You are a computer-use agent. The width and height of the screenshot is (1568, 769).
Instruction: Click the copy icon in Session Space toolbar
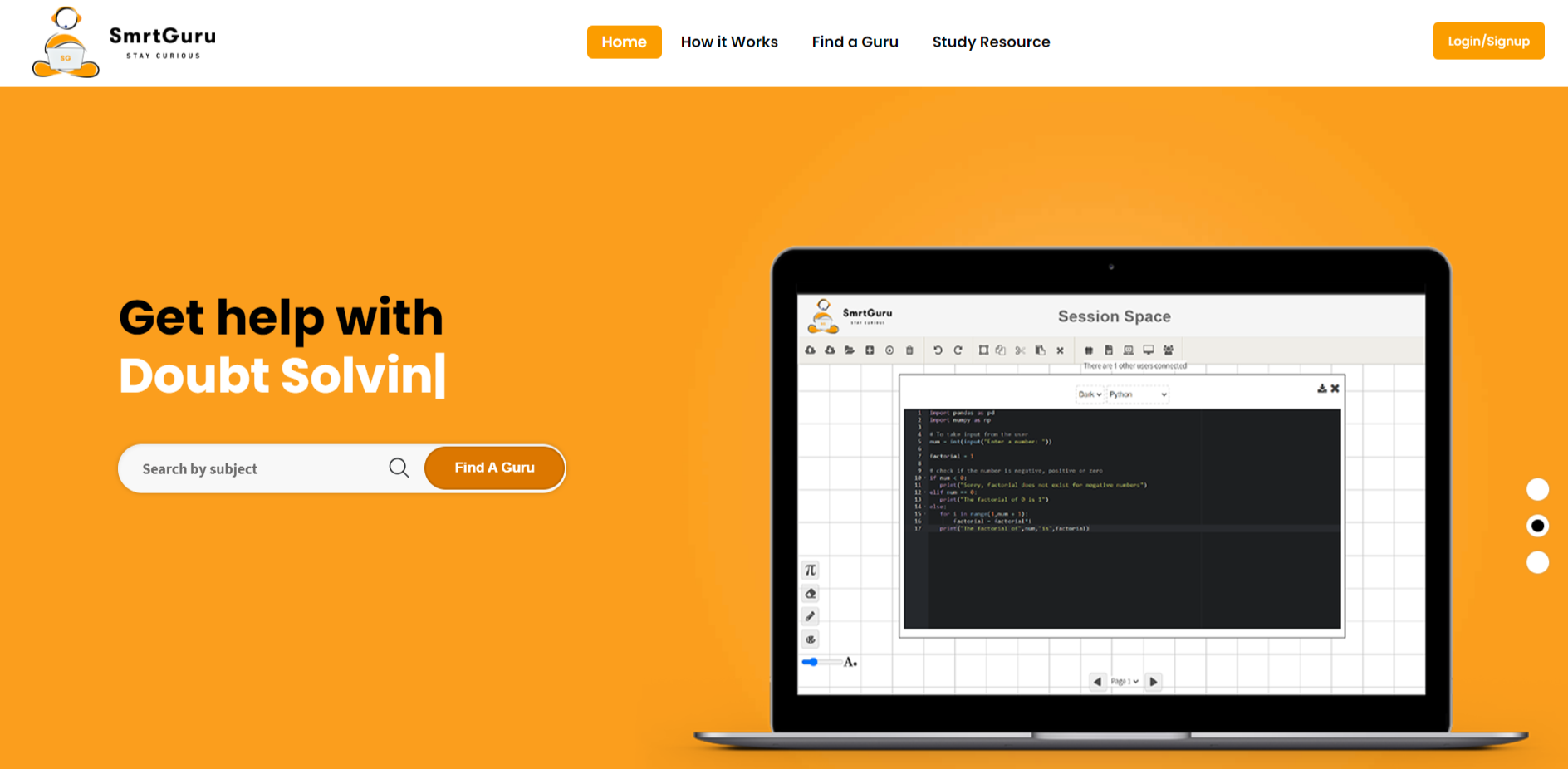[x=1000, y=350]
